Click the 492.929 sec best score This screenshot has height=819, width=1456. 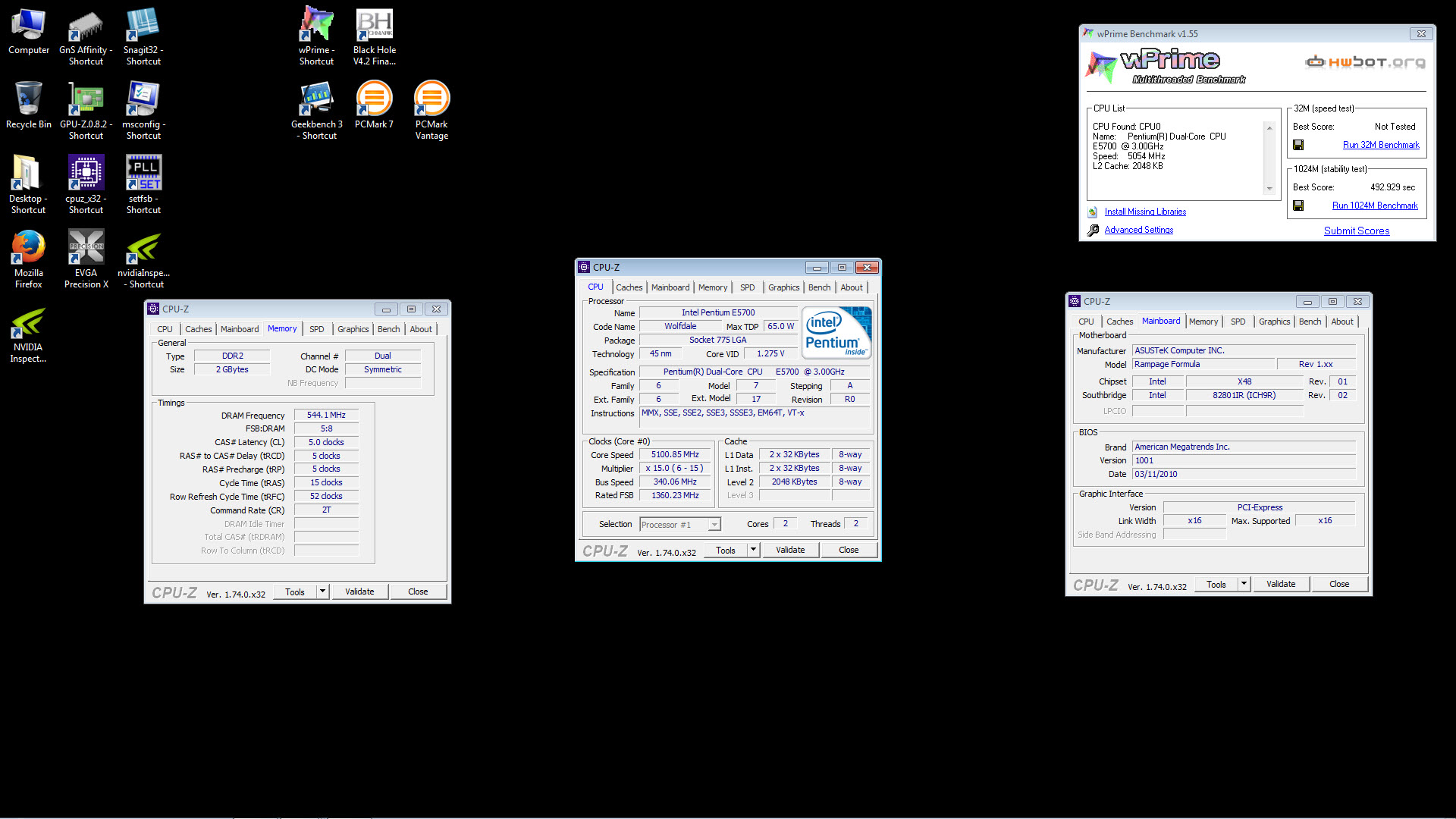pos(1392,187)
